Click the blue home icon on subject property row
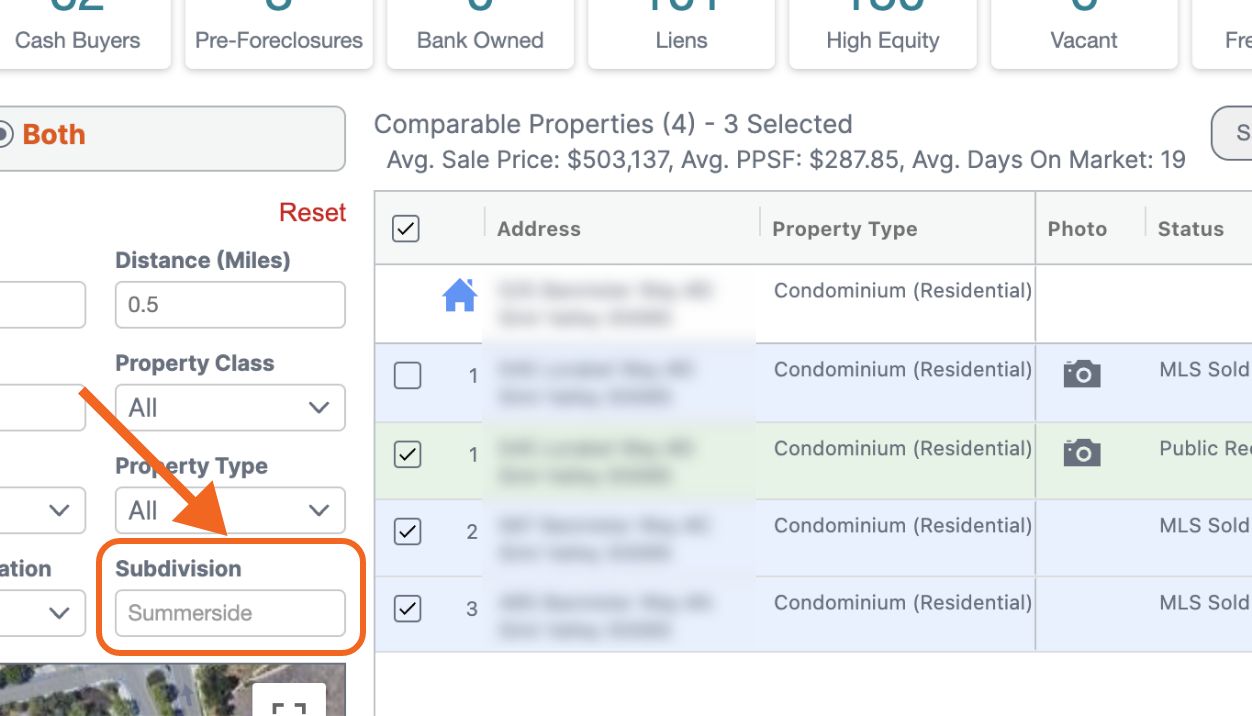 [458, 292]
